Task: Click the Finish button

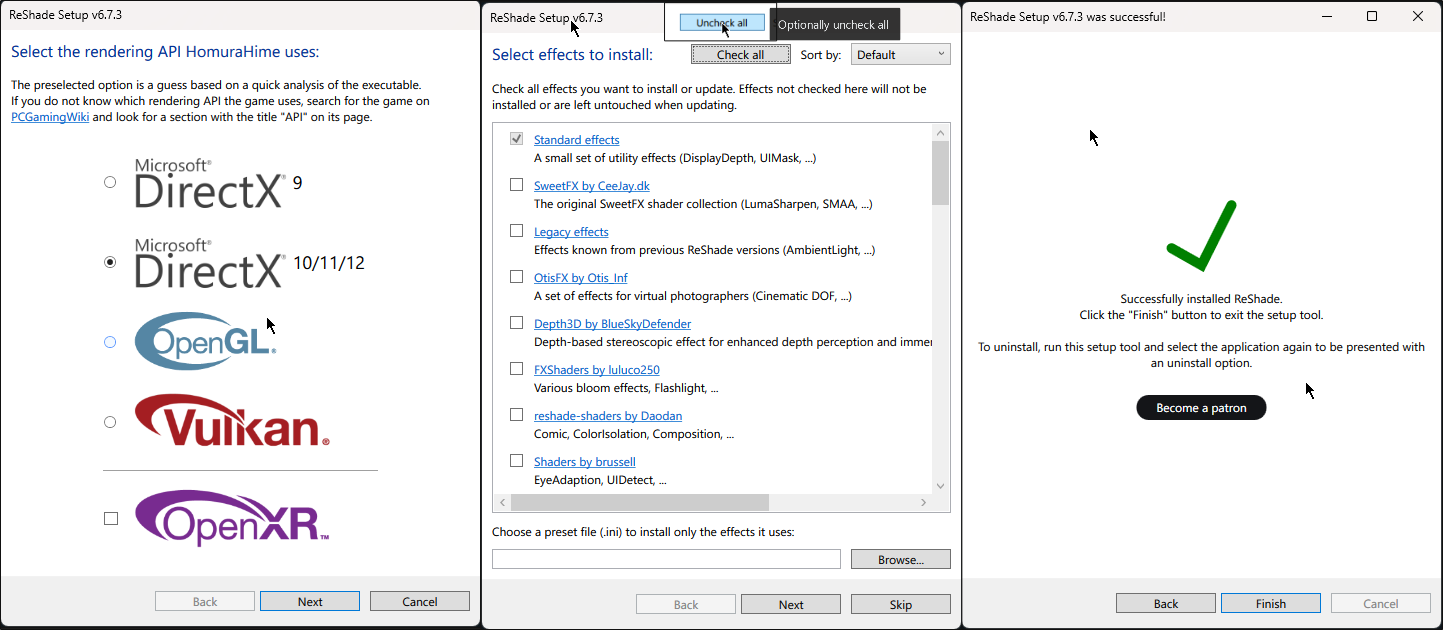Action: [1271, 603]
